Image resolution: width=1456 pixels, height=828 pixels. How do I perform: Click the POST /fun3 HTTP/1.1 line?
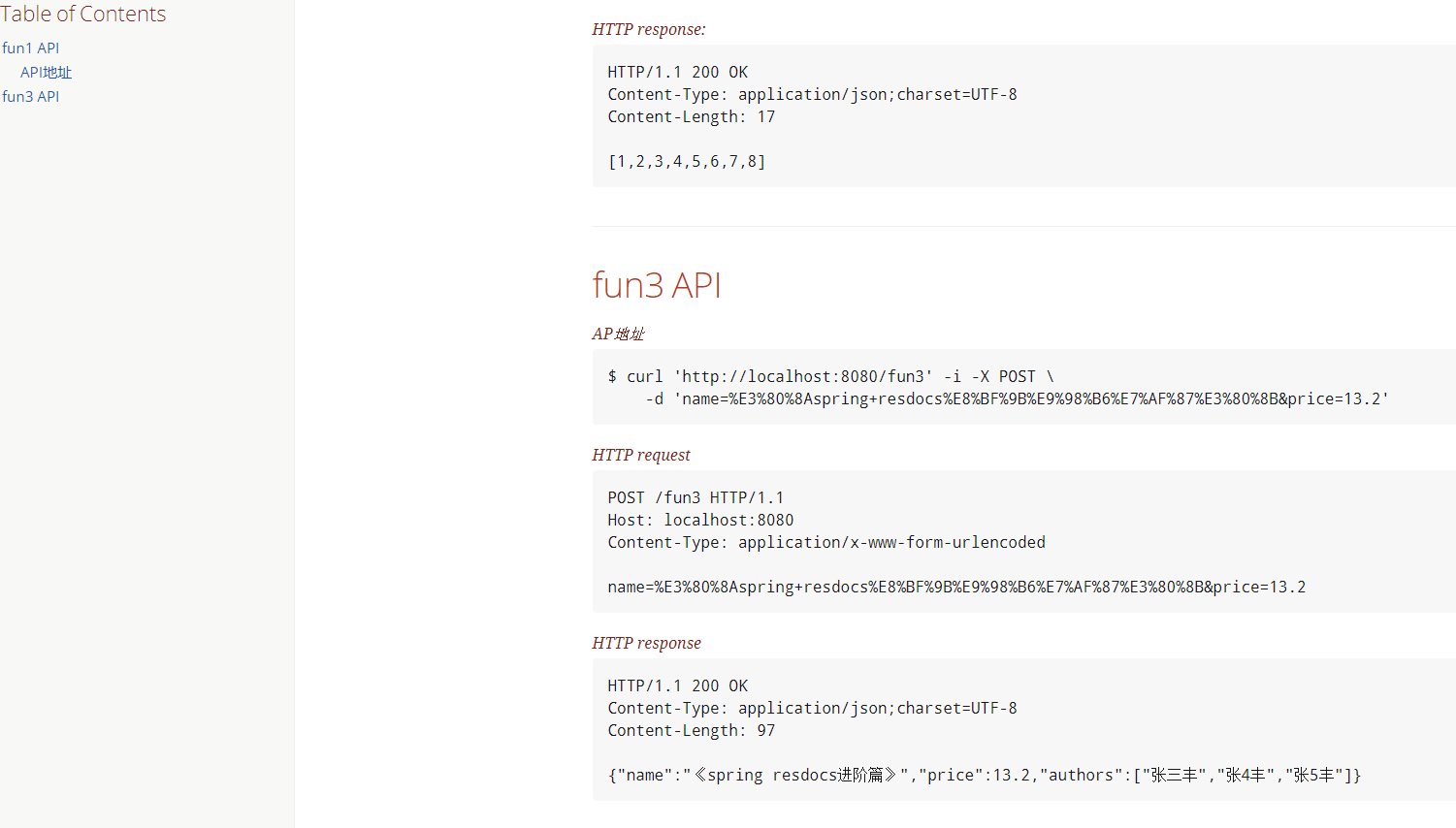point(696,497)
